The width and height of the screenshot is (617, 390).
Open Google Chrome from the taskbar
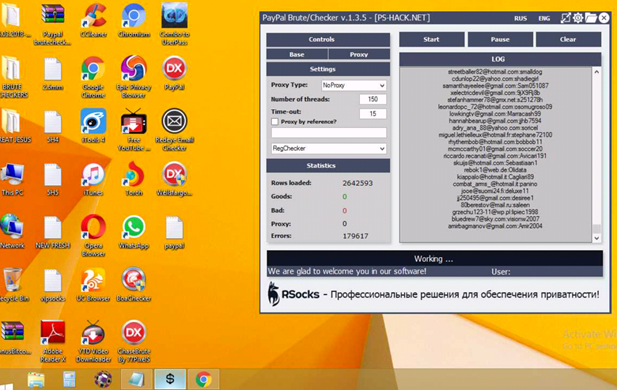click(x=203, y=379)
